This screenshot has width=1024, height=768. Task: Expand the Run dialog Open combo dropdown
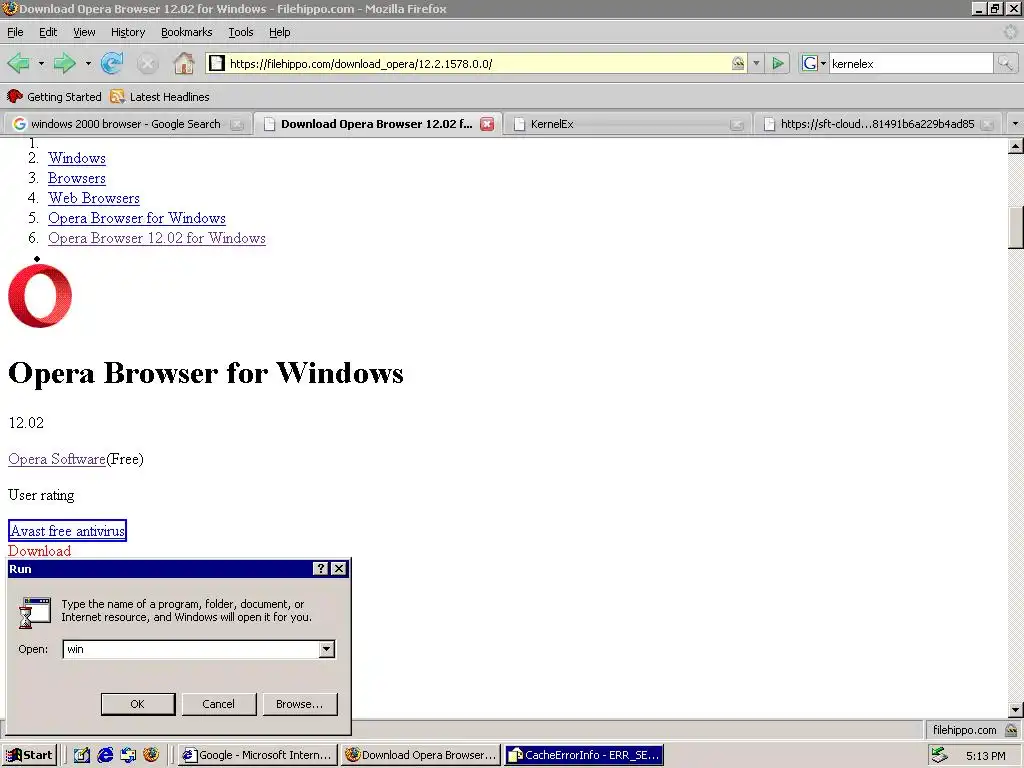pyautogui.click(x=327, y=649)
